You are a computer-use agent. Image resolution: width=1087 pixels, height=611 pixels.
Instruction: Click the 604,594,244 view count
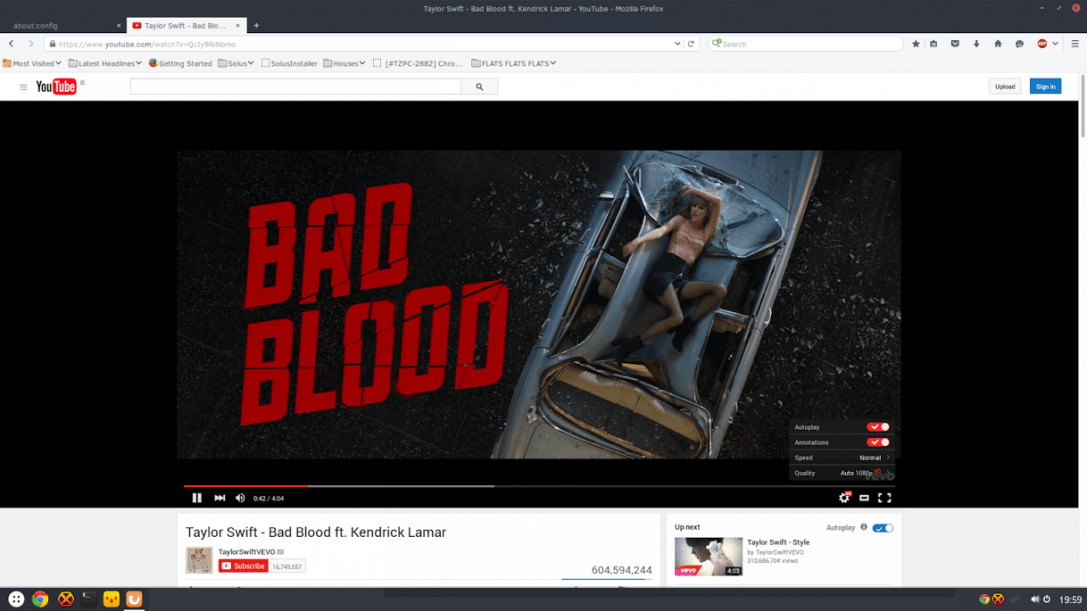tap(621, 570)
